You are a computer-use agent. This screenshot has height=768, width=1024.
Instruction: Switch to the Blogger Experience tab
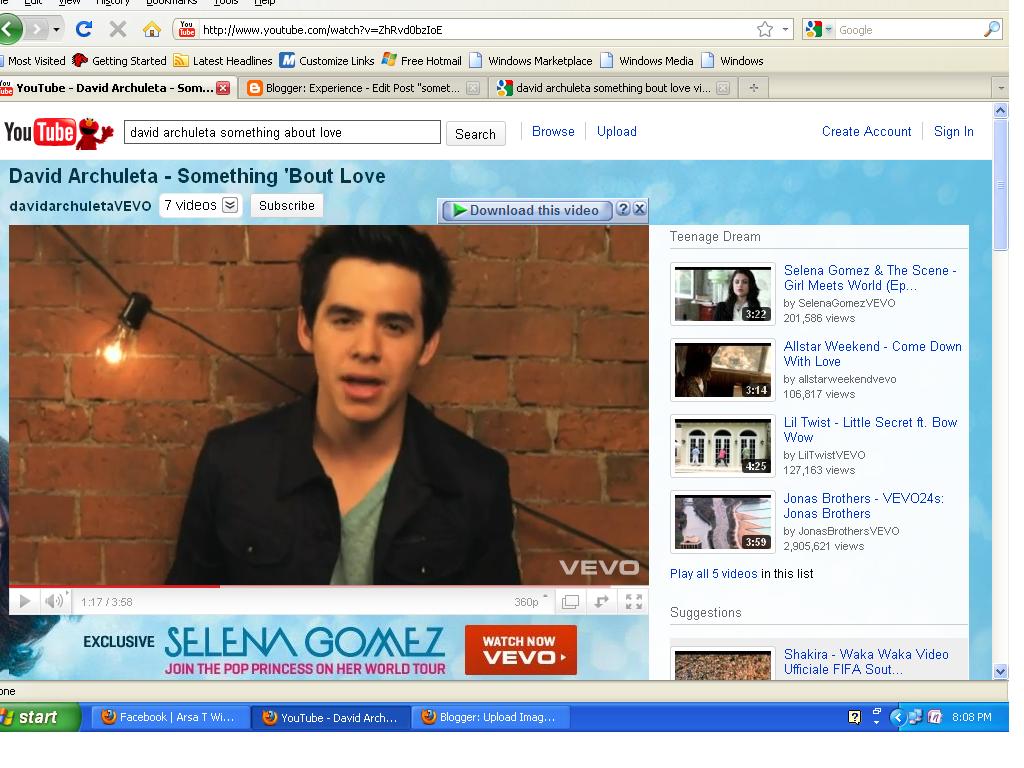point(362,88)
